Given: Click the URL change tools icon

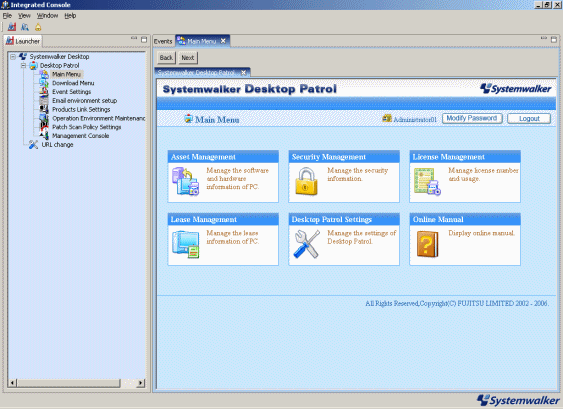Looking at the screenshot, I should (x=33, y=145).
